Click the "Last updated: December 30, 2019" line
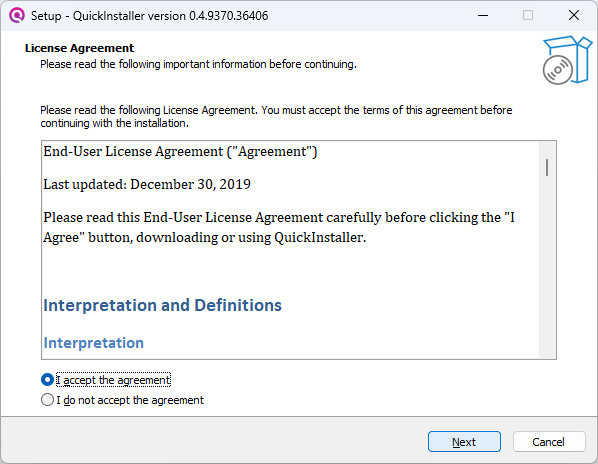Image resolution: width=598 pixels, height=464 pixels. [x=147, y=184]
